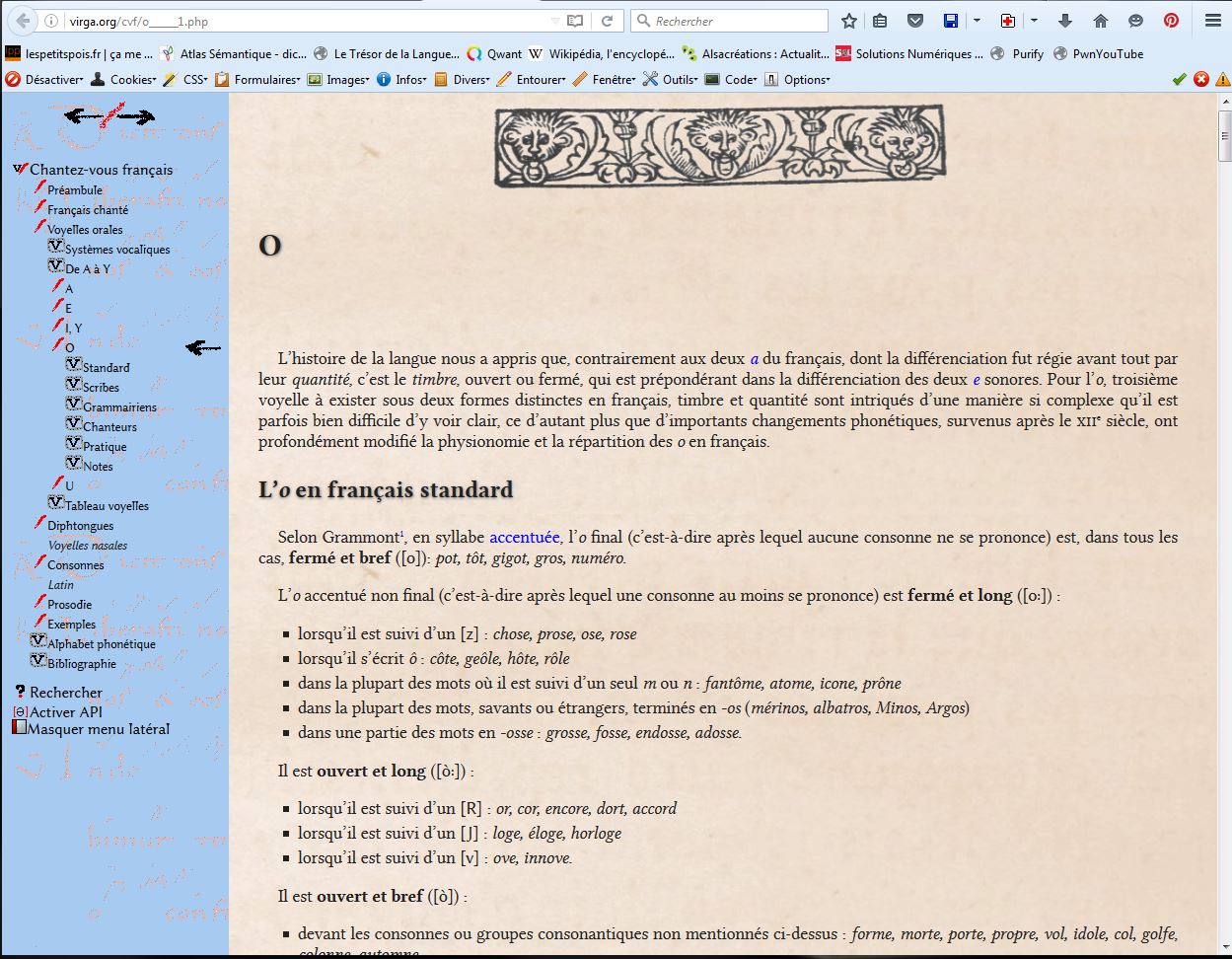The height and width of the screenshot is (959, 1232).
Task: Open the Images dropdown in developer toolbar
Action: [346, 80]
